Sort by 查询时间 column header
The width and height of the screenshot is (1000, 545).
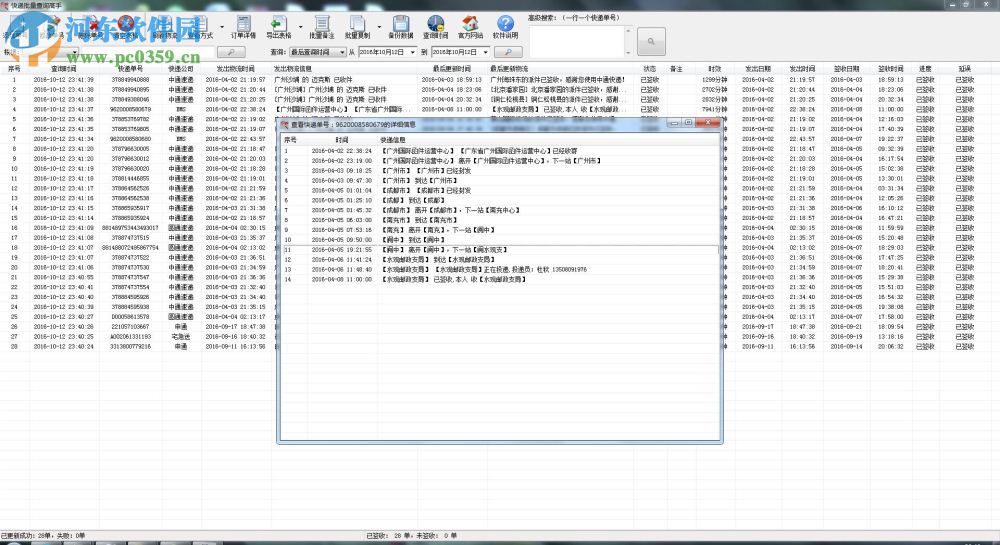[64, 68]
